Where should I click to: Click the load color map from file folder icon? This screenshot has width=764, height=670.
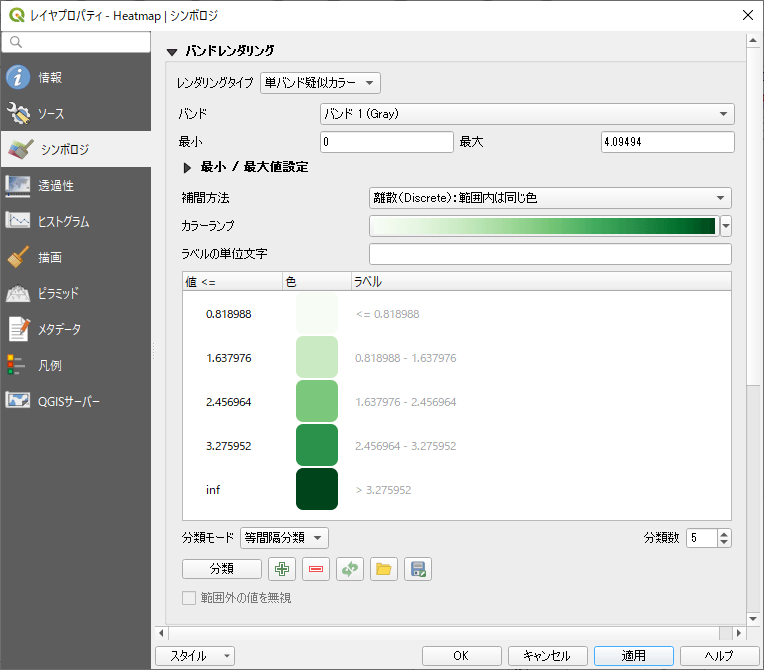click(x=383, y=569)
